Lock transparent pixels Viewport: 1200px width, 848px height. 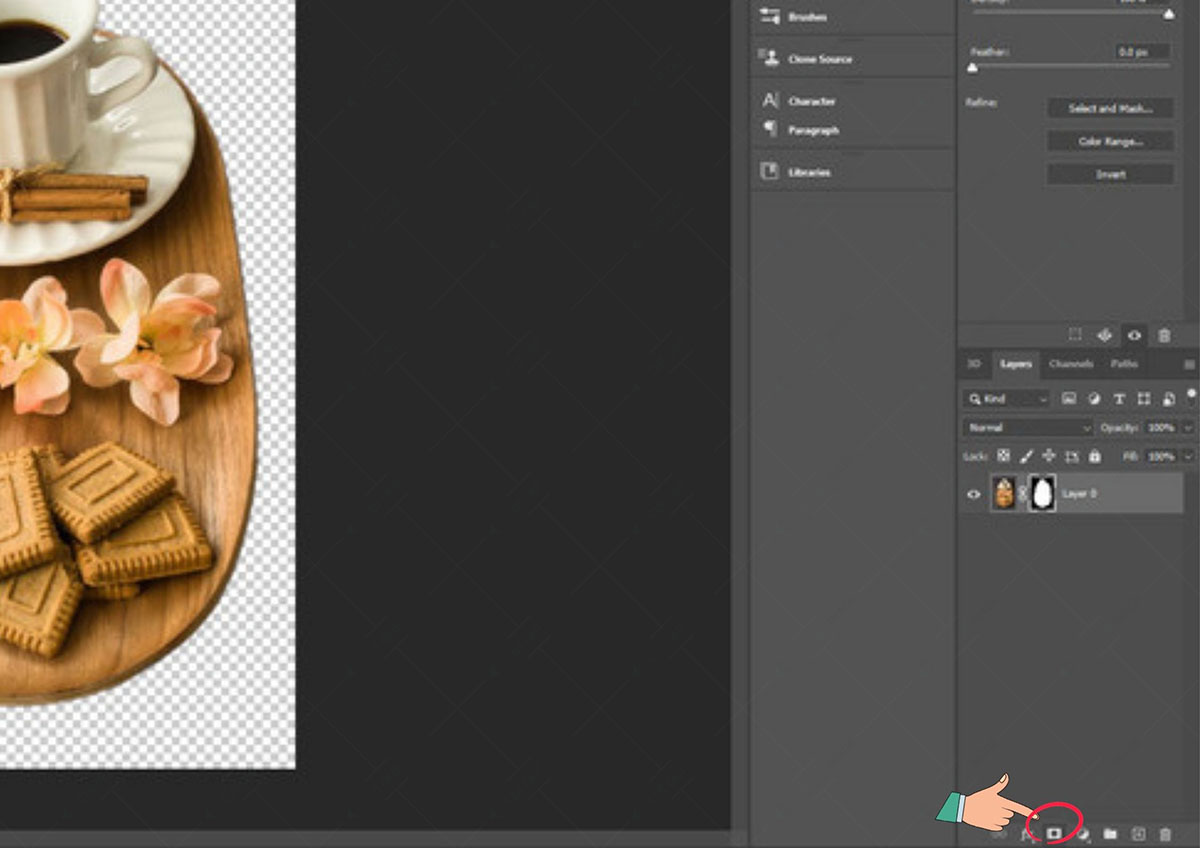point(1003,456)
